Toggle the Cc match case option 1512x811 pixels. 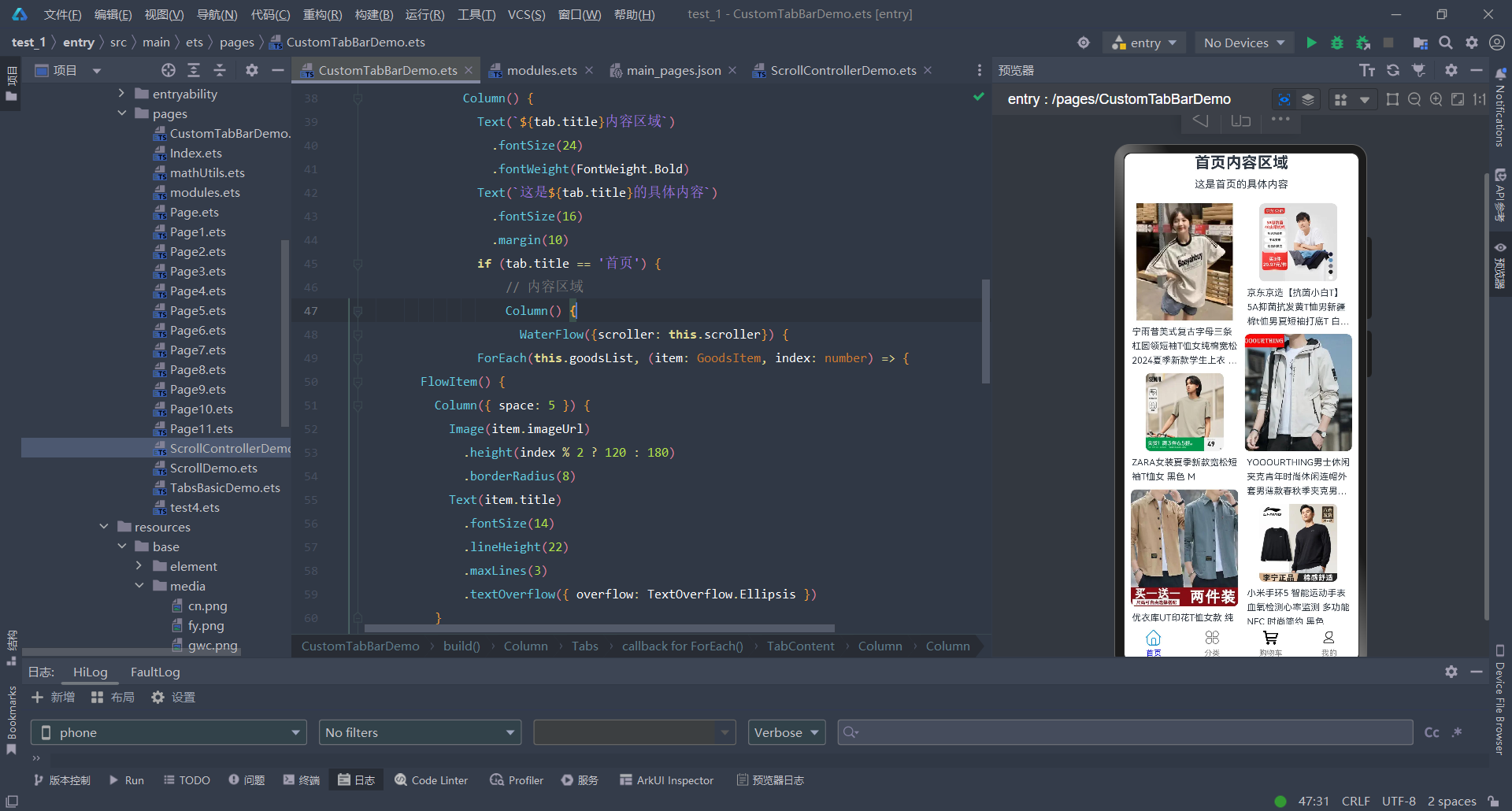click(1432, 732)
